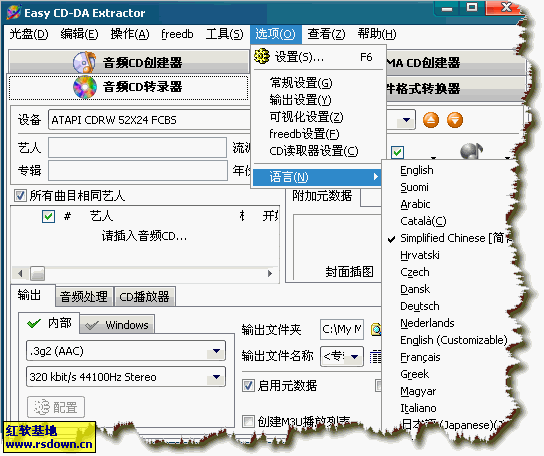The image size is (544, 456).
Task: Enable 创建M3U播放列表 checkbox
Action: (x=248, y=421)
